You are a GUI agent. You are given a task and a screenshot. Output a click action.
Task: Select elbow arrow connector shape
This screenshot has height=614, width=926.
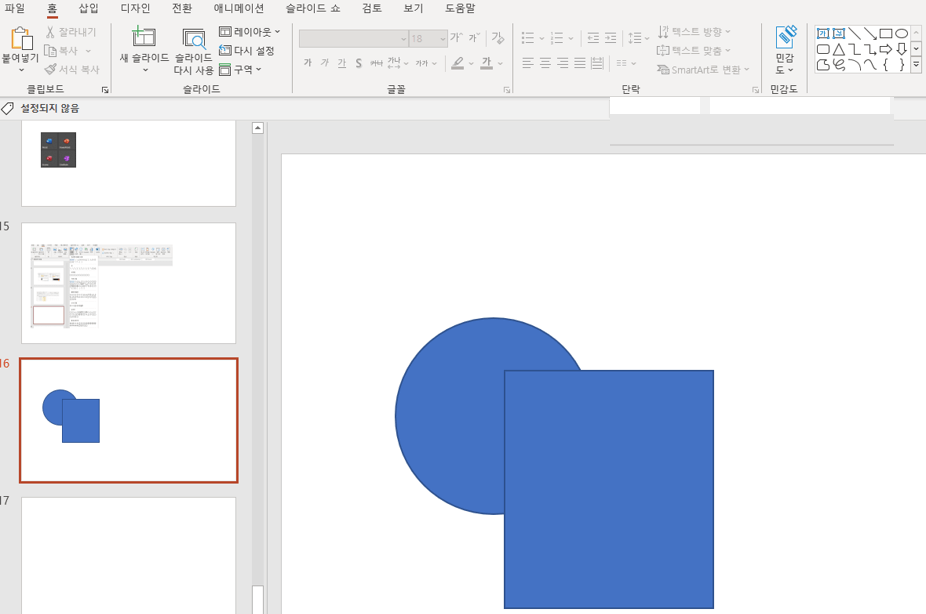point(870,49)
